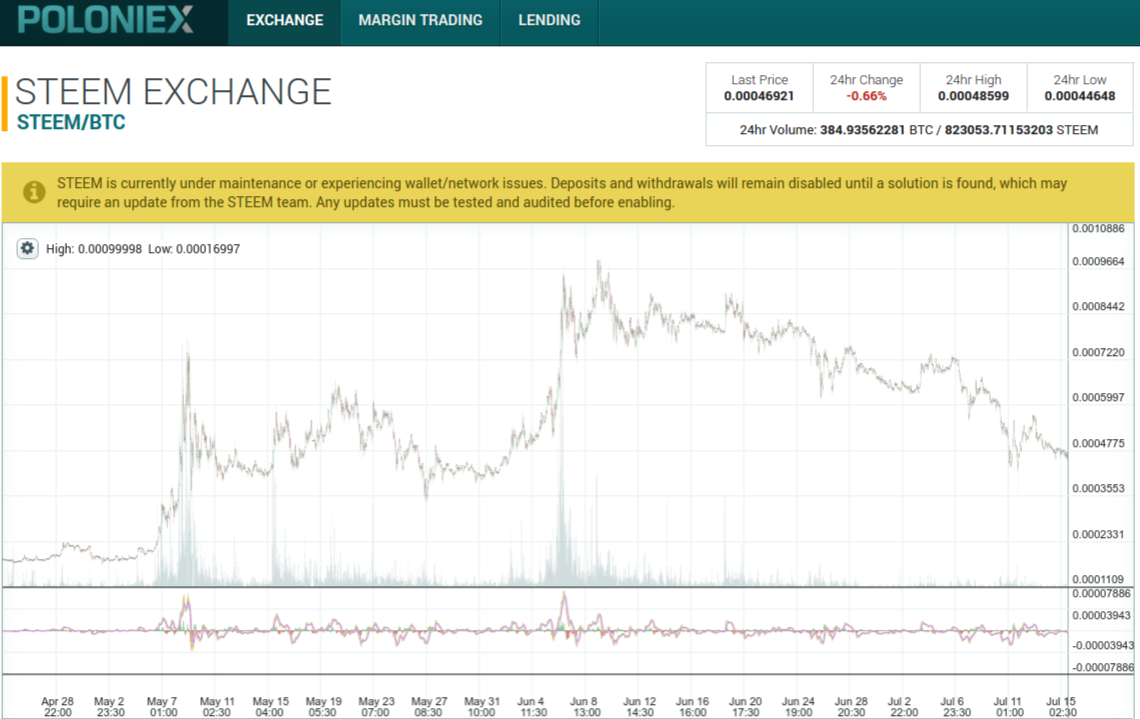Click the chart Low 0.00016997 label
The height and width of the screenshot is (719, 1140).
(193, 249)
